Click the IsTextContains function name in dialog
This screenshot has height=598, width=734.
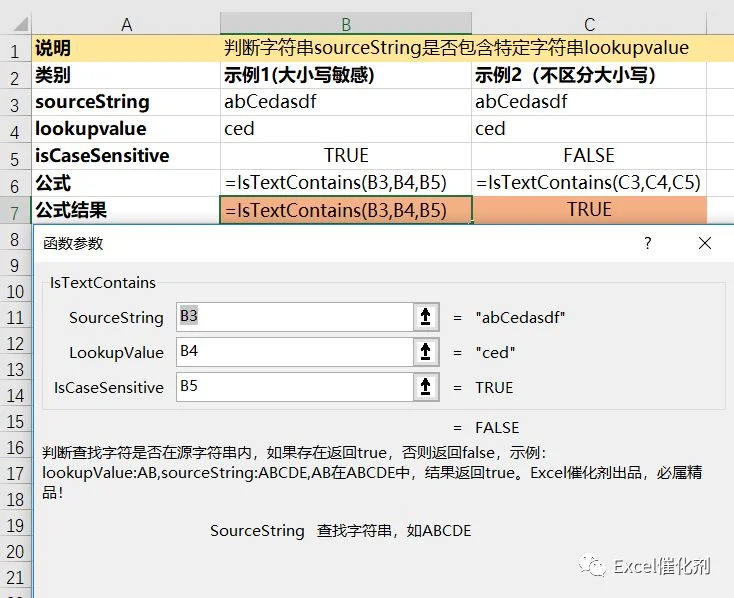point(103,283)
